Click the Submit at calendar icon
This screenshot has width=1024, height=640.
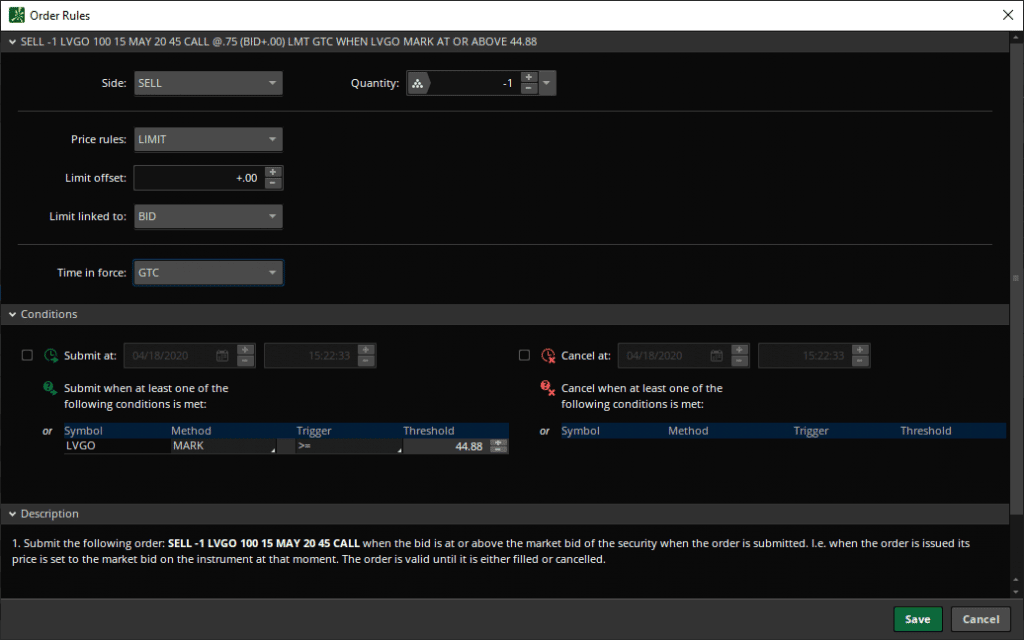219,355
